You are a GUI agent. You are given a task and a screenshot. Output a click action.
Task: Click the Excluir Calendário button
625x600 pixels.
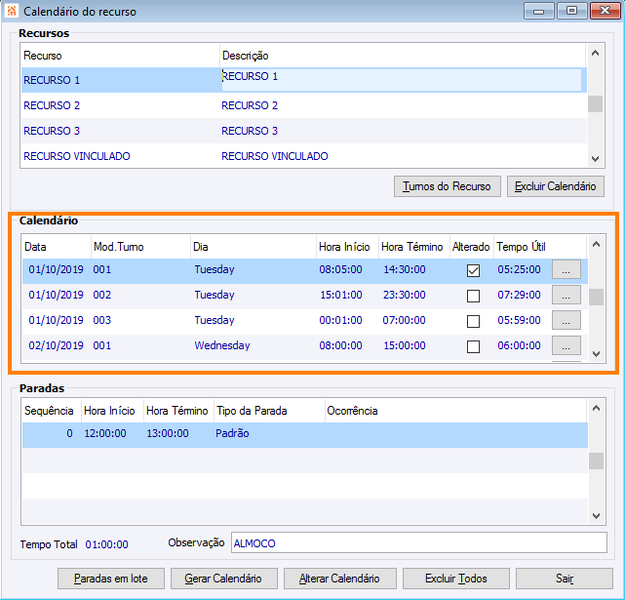[x=556, y=186]
